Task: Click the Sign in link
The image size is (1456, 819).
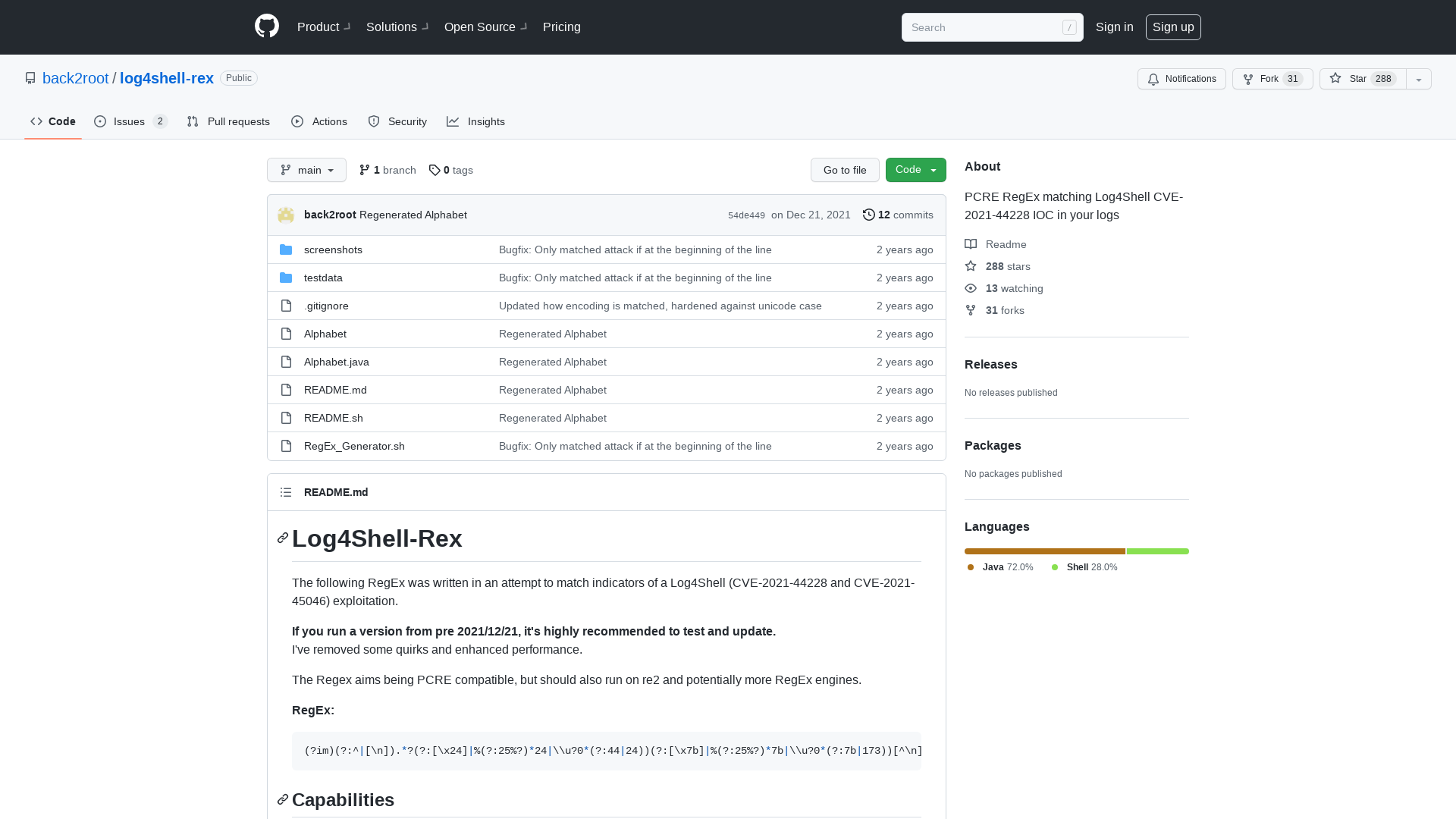Action: coord(1115,27)
